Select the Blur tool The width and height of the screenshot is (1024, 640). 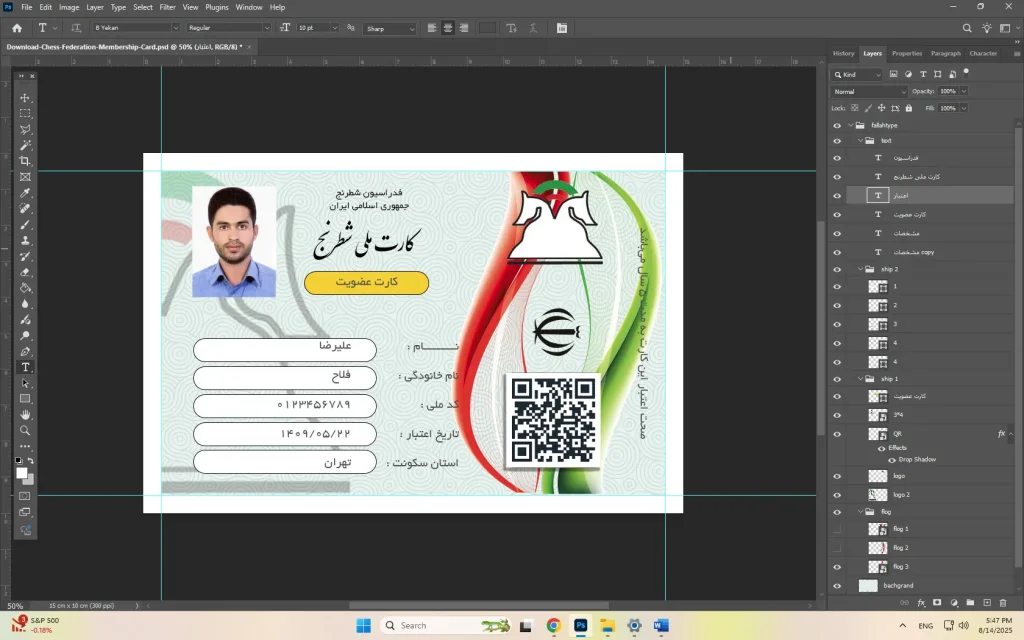[25, 304]
